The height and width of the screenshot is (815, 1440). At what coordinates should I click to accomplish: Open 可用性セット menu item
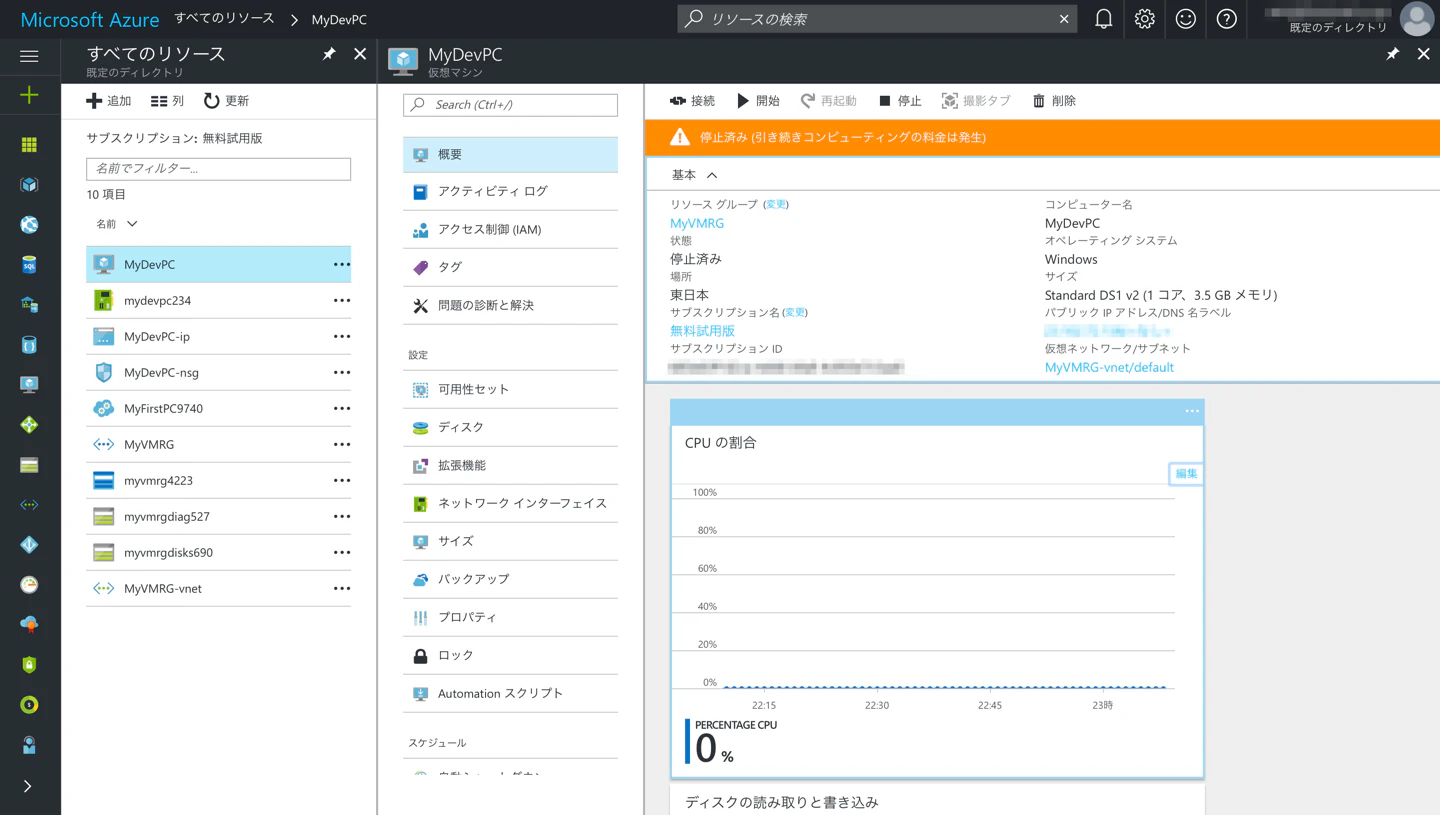tap(510, 389)
